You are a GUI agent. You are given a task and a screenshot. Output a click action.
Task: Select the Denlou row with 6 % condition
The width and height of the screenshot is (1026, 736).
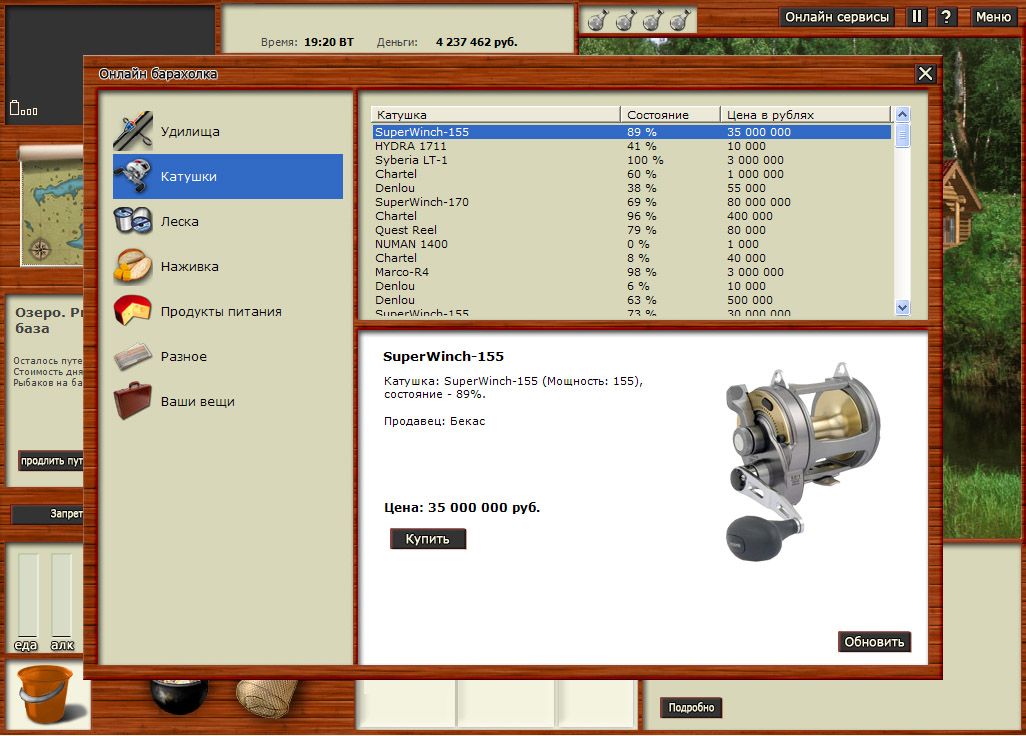point(631,286)
